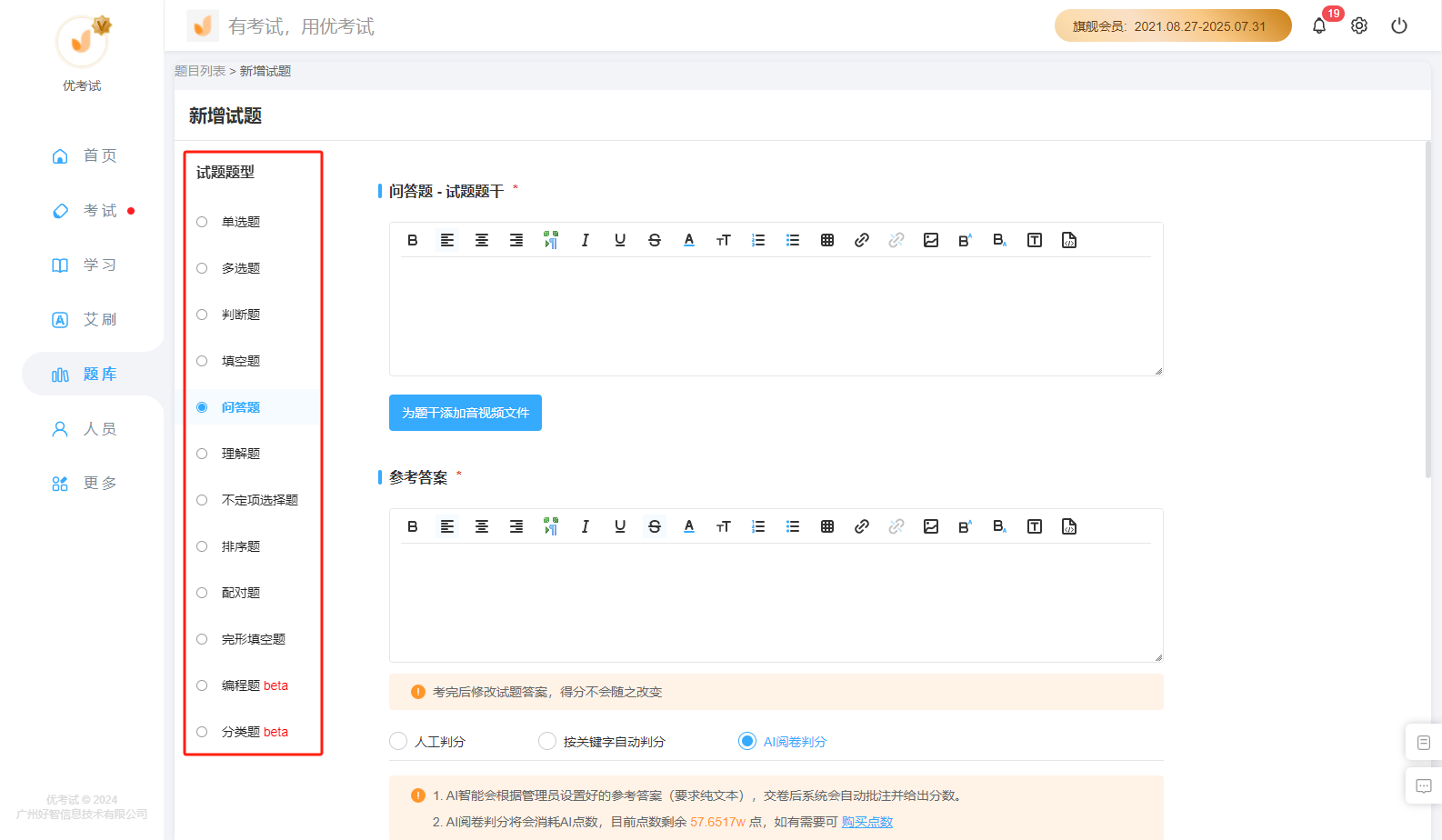
Task: Align right in question stem editor
Action: (x=516, y=240)
